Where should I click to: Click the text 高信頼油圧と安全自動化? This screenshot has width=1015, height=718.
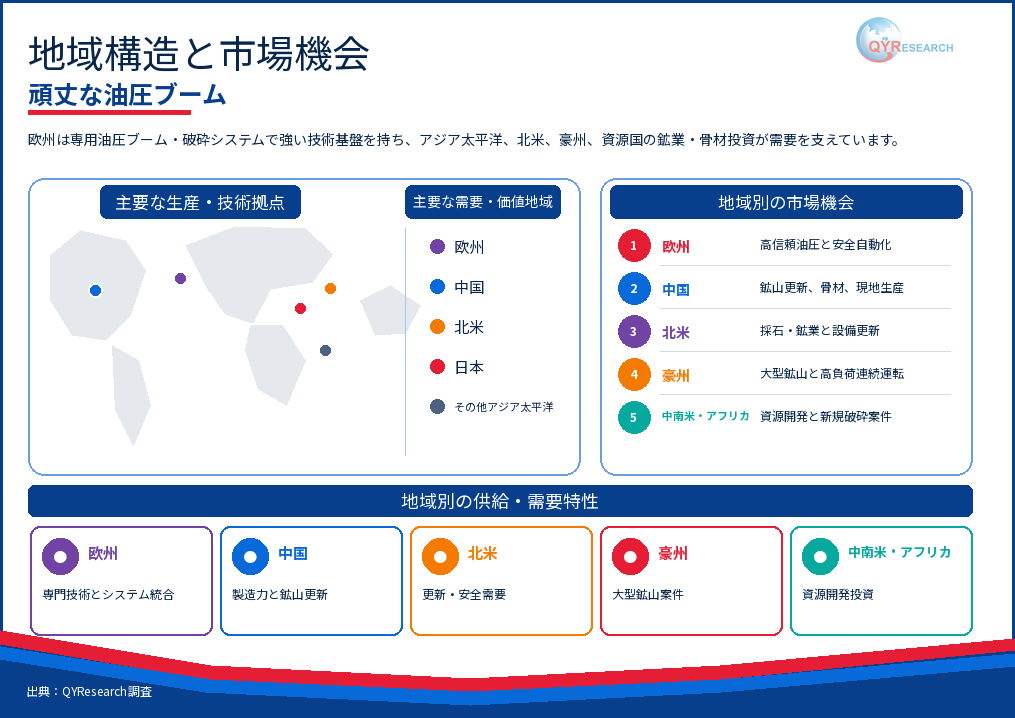(x=825, y=245)
